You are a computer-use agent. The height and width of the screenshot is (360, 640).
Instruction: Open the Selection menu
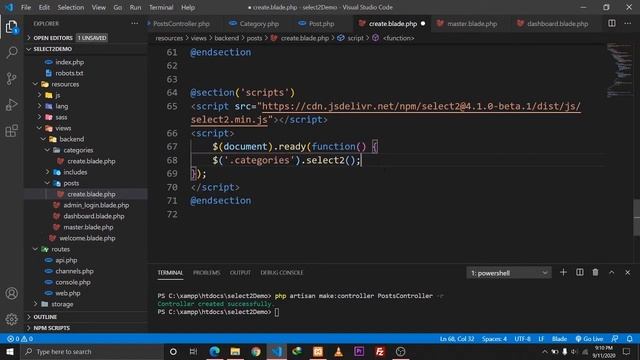coord(71,7)
